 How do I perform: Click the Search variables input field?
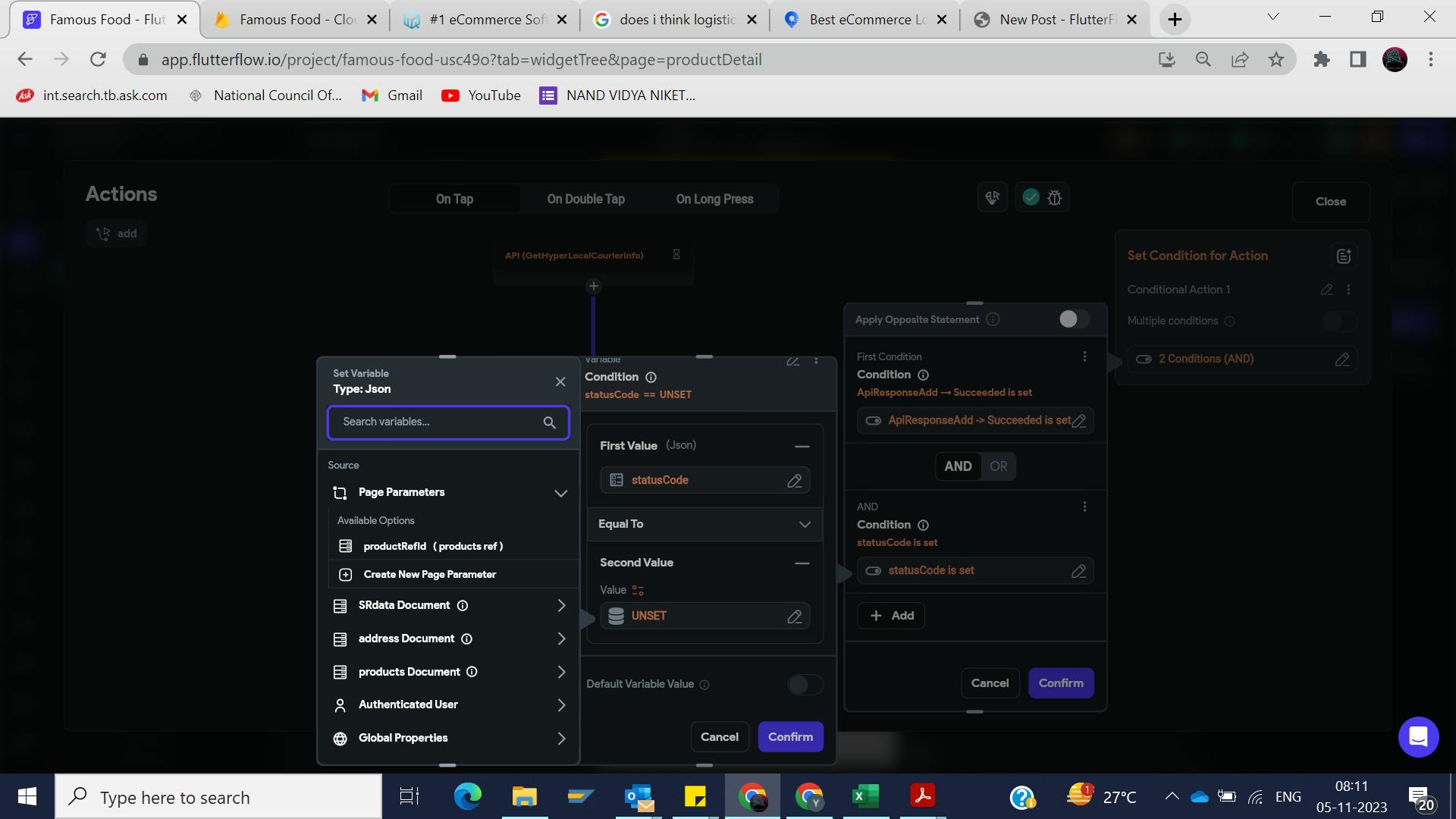(436, 422)
